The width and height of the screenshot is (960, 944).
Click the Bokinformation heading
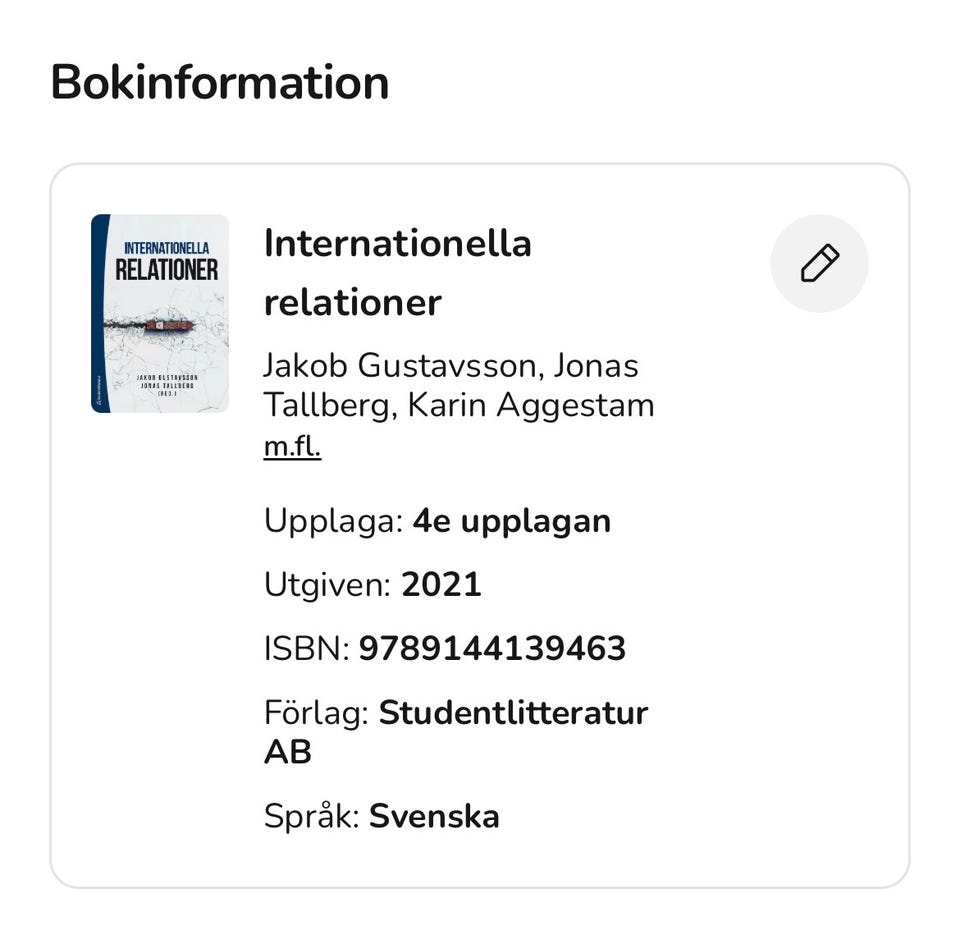219,82
